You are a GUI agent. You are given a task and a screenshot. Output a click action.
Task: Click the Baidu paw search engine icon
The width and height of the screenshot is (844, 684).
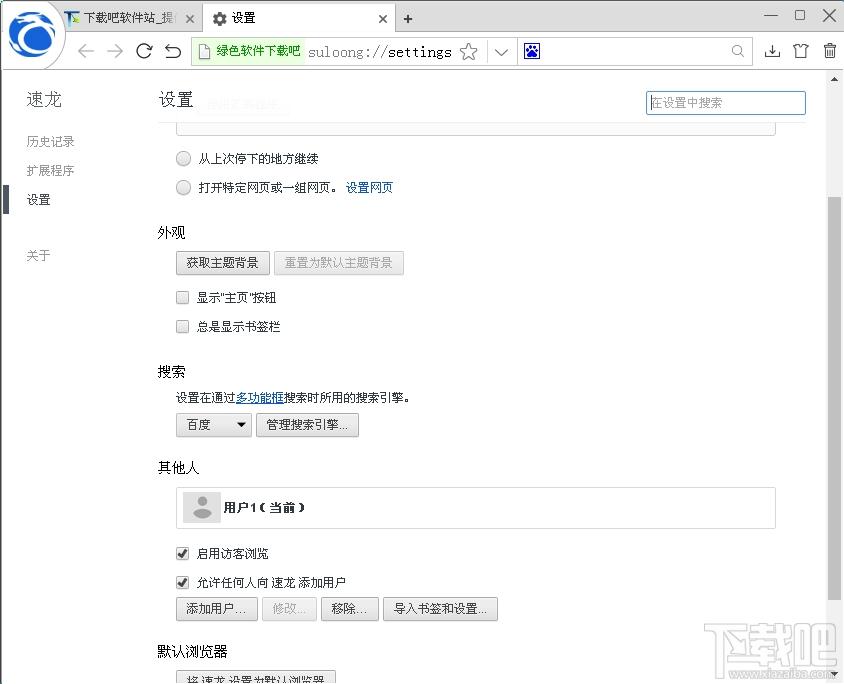[532, 51]
